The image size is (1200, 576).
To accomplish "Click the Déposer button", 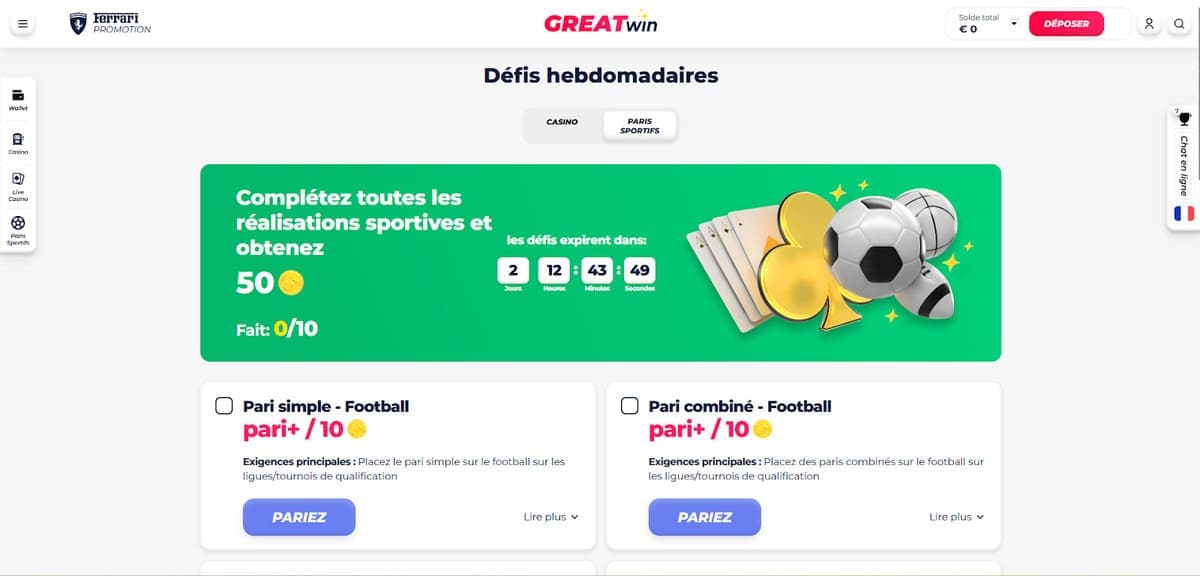I will pyautogui.click(x=1064, y=22).
